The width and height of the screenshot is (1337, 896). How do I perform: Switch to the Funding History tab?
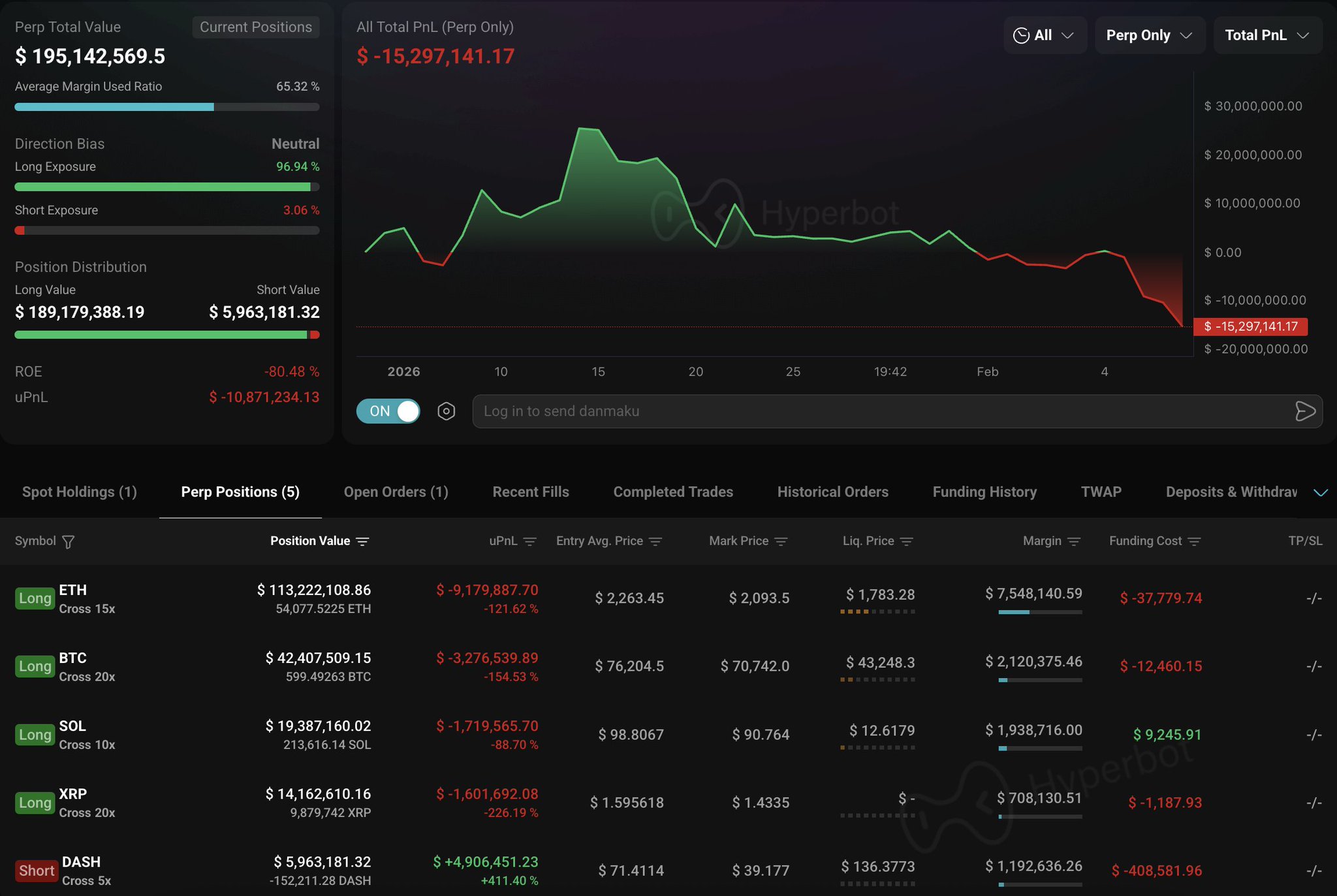click(984, 492)
